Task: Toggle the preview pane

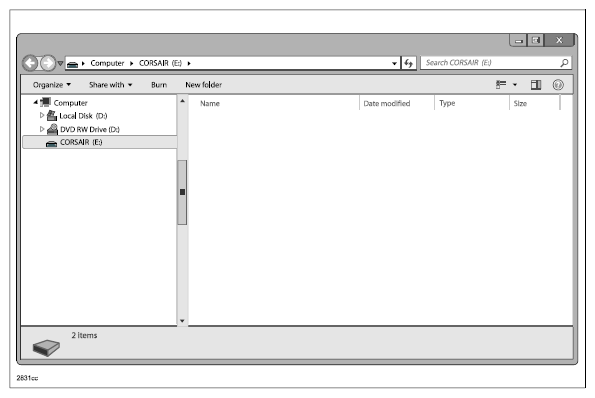Action: pyautogui.click(x=536, y=85)
